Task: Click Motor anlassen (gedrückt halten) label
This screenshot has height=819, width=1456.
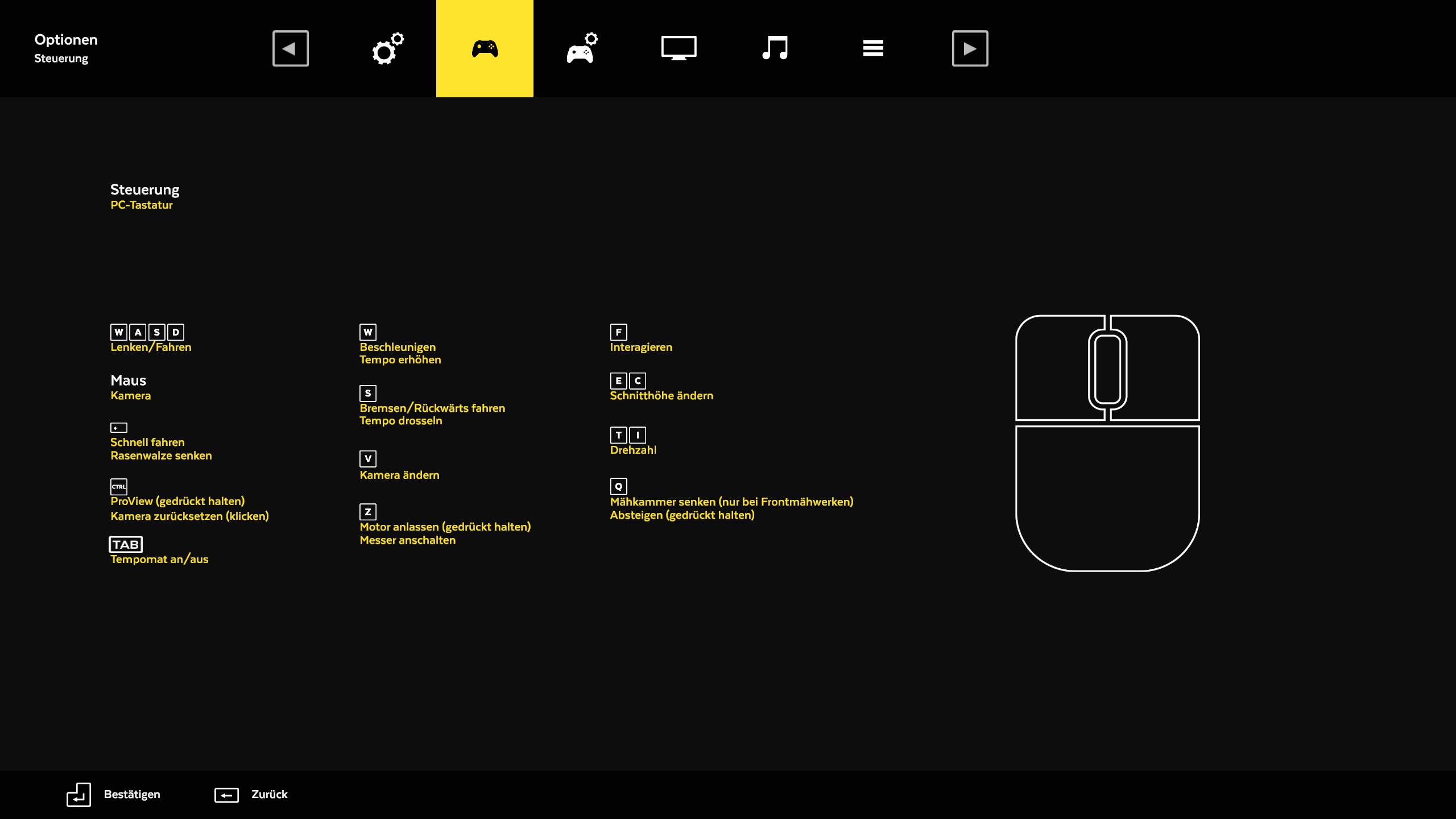Action: tap(445, 527)
